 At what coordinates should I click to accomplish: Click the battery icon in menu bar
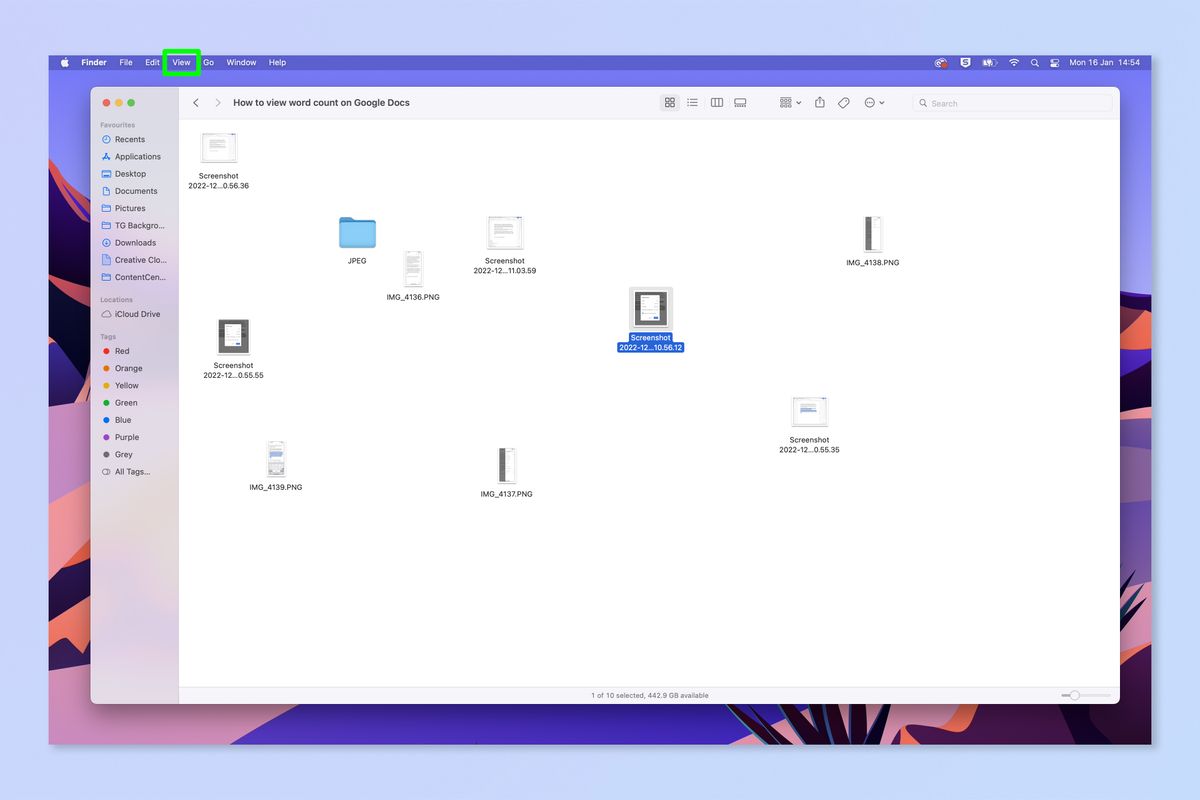tap(990, 62)
